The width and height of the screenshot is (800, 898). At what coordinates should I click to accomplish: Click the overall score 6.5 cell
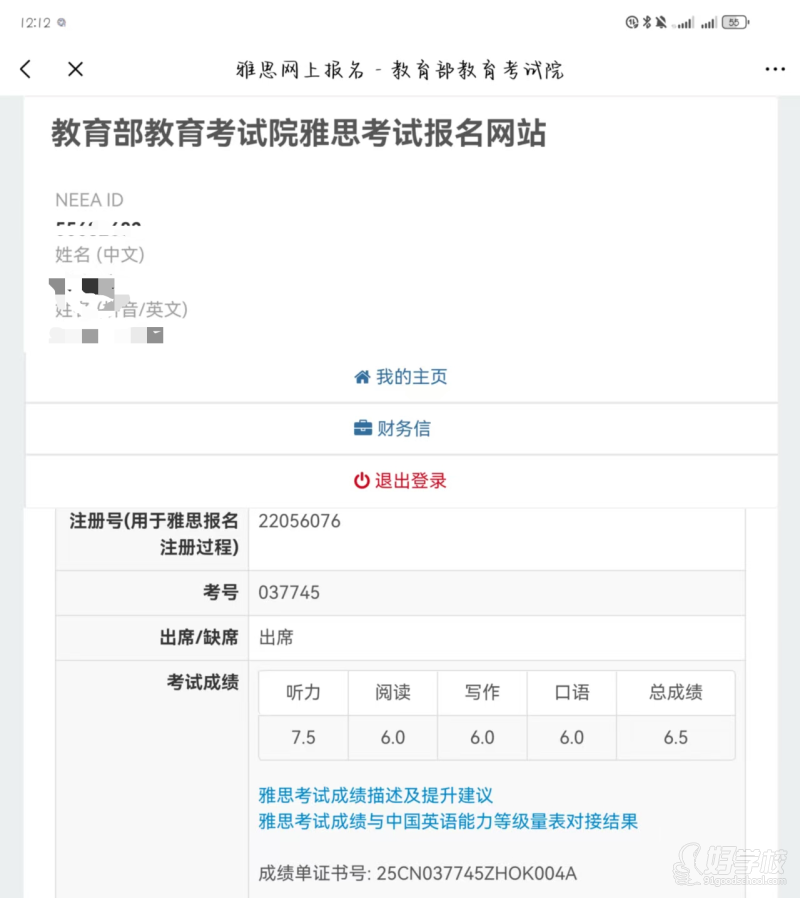pyautogui.click(x=675, y=737)
